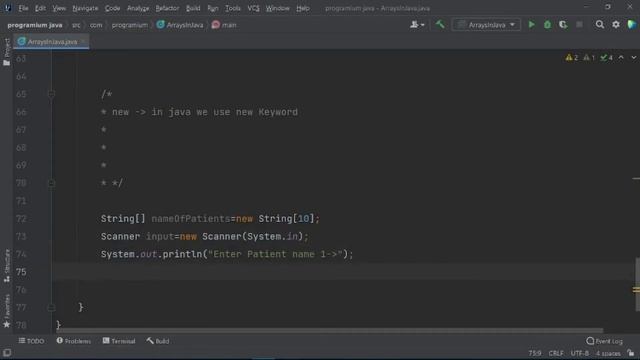Click line:column 75:9 indicator
The width and height of the screenshot is (640, 360).
pos(535,353)
